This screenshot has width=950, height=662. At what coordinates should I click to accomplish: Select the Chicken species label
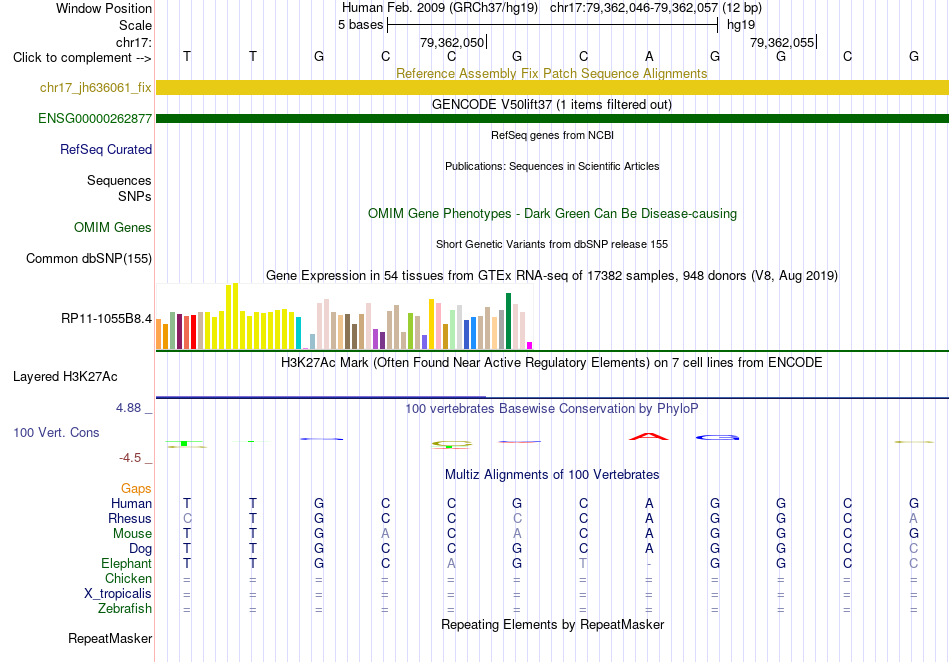pyautogui.click(x=128, y=578)
